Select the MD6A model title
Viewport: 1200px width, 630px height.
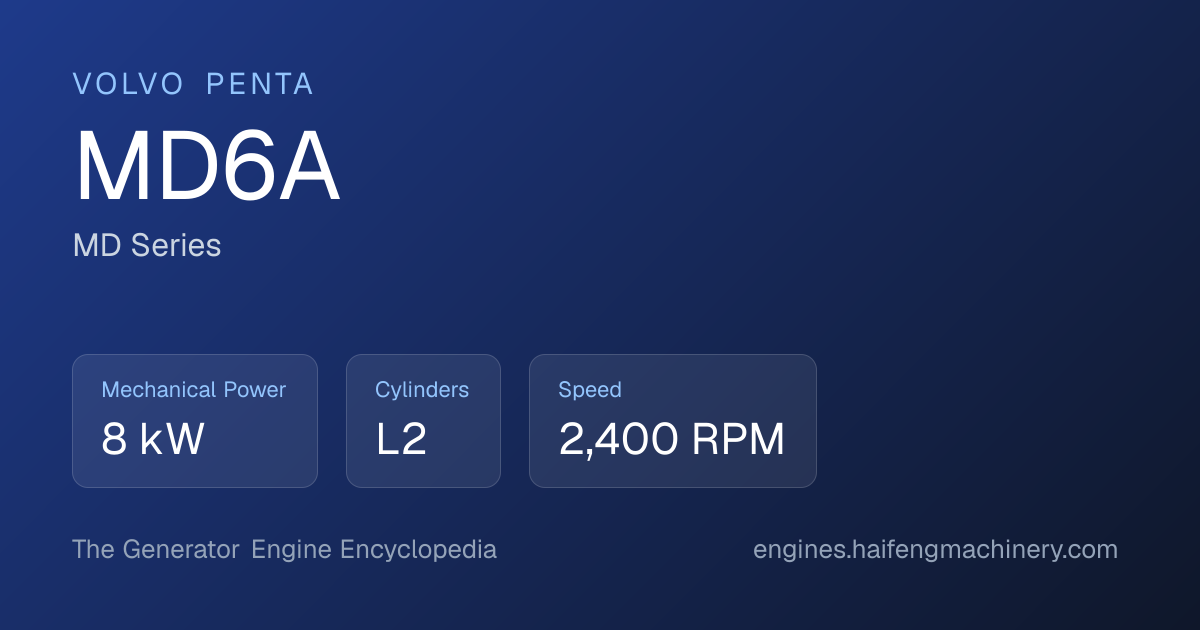tap(207, 168)
